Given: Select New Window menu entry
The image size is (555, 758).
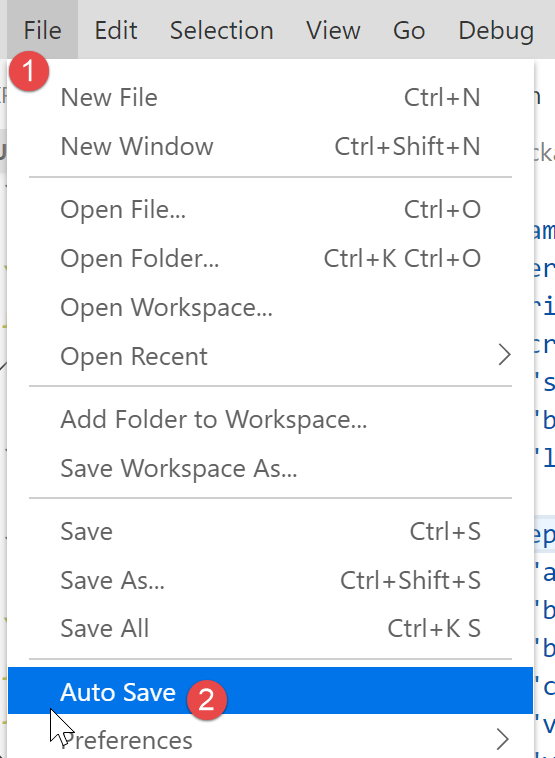Looking at the screenshot, I should pos(270,146).
